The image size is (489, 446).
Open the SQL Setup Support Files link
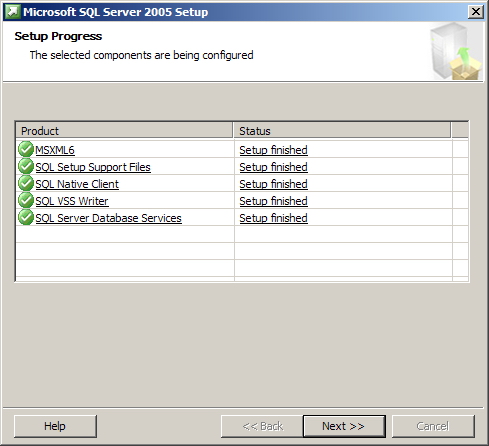[x=93, y=167]
